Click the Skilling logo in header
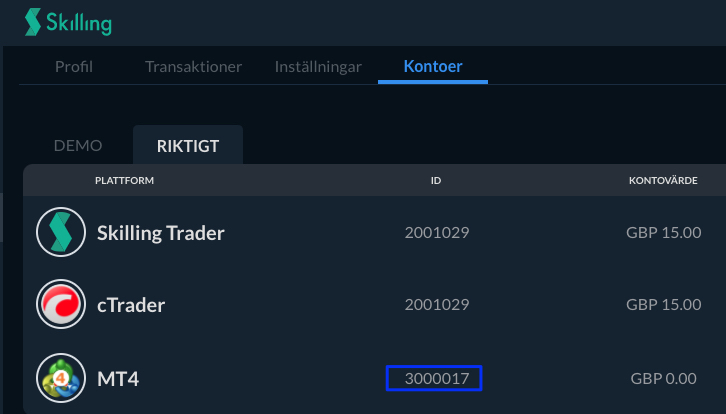 click(x=68, y=22)
